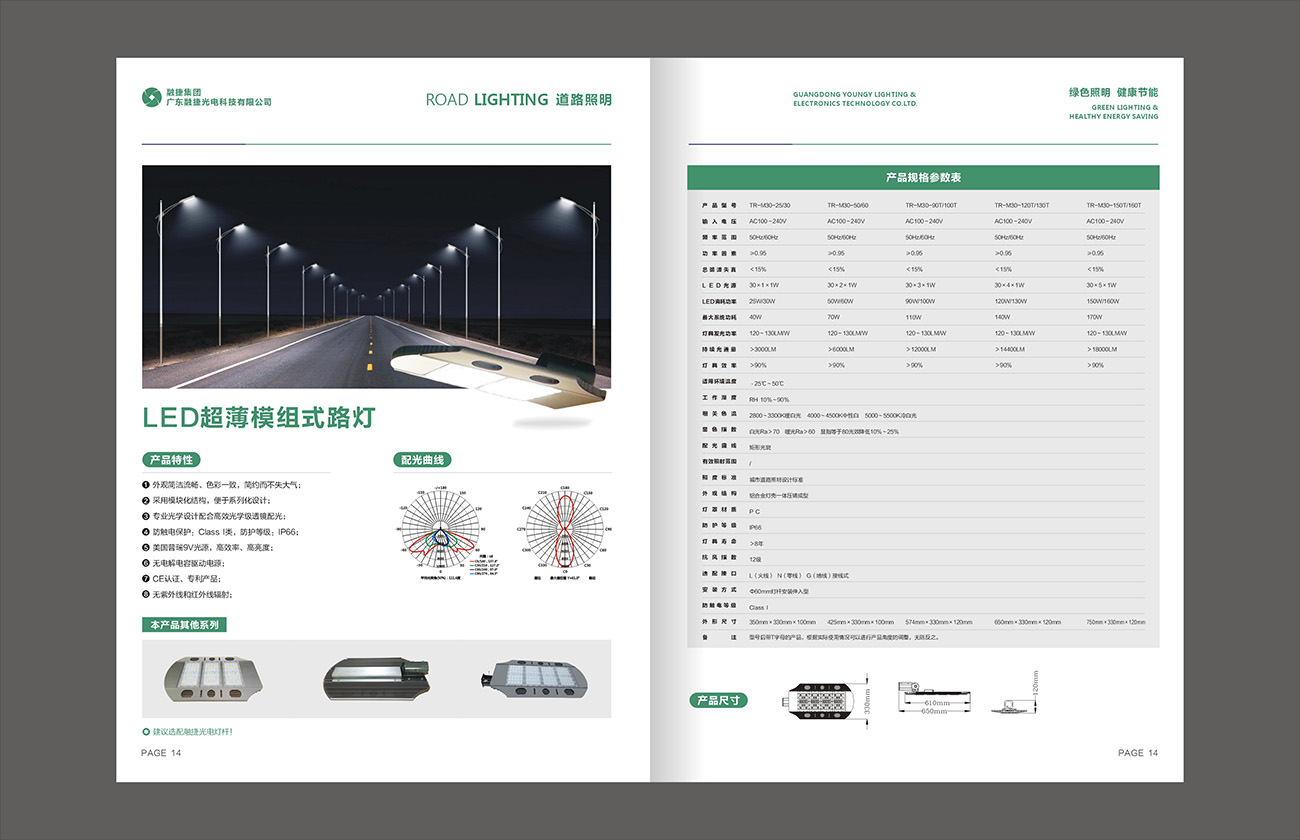Click the 30×1×1W LED source cell

764,285
